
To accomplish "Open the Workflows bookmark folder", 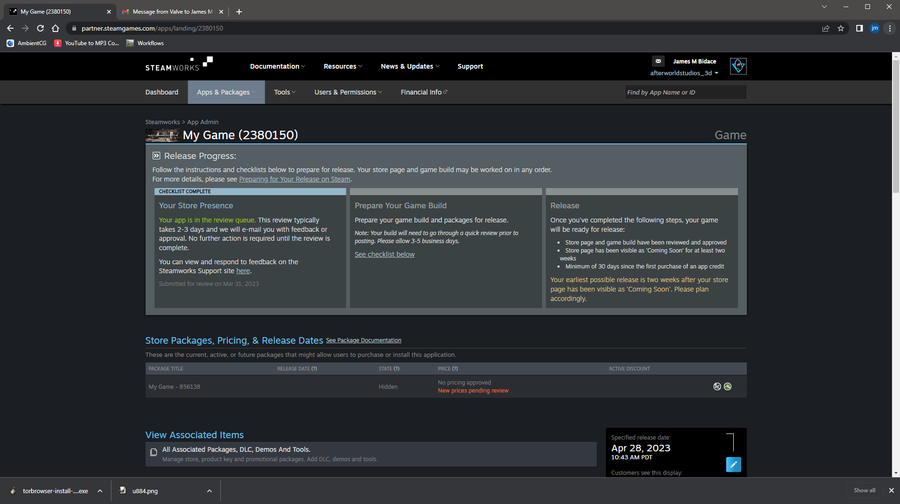I will pos(145,43).
